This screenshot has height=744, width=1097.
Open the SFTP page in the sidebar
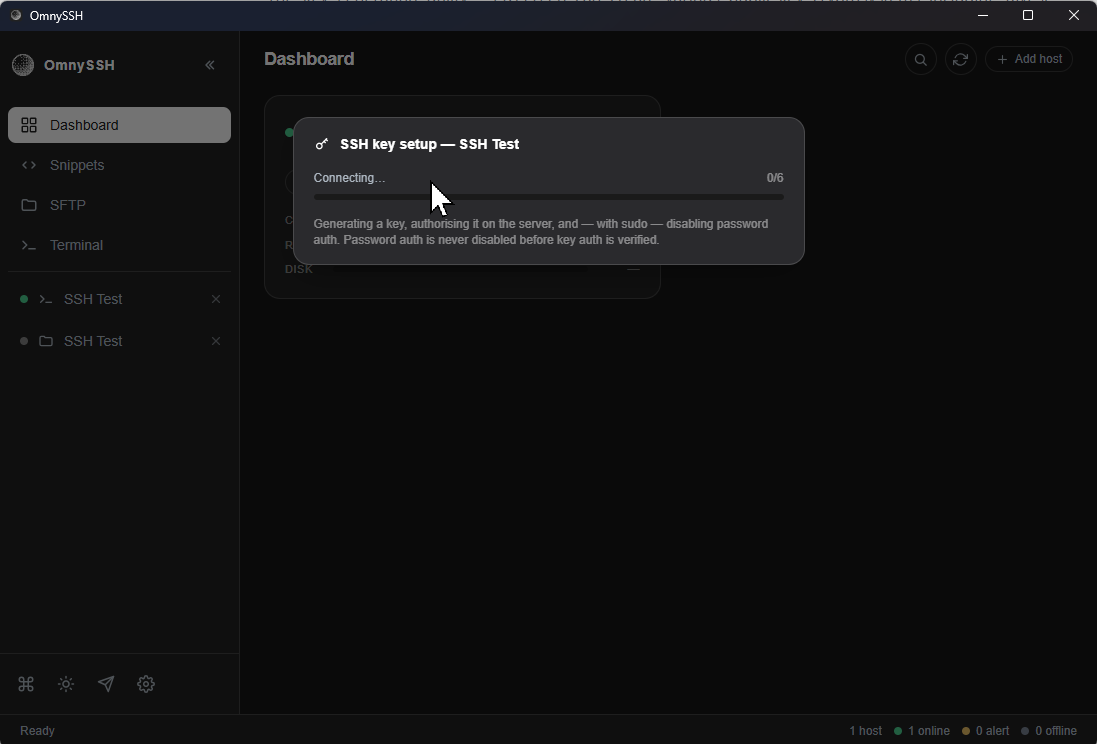click(x=119, y=205)
